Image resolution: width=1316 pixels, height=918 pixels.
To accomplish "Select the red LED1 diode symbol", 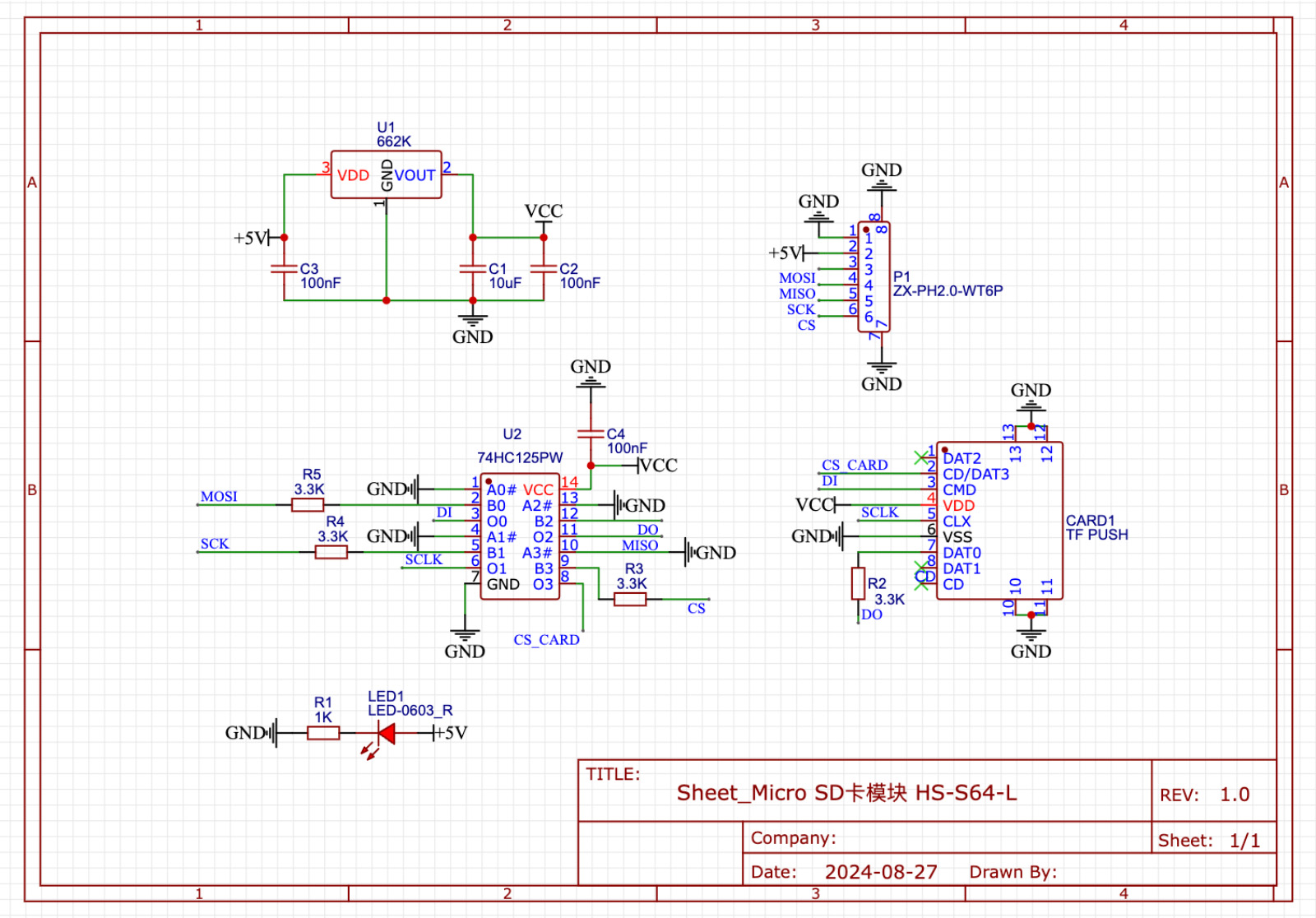I will pyautogui.click(x=385, y=733).
